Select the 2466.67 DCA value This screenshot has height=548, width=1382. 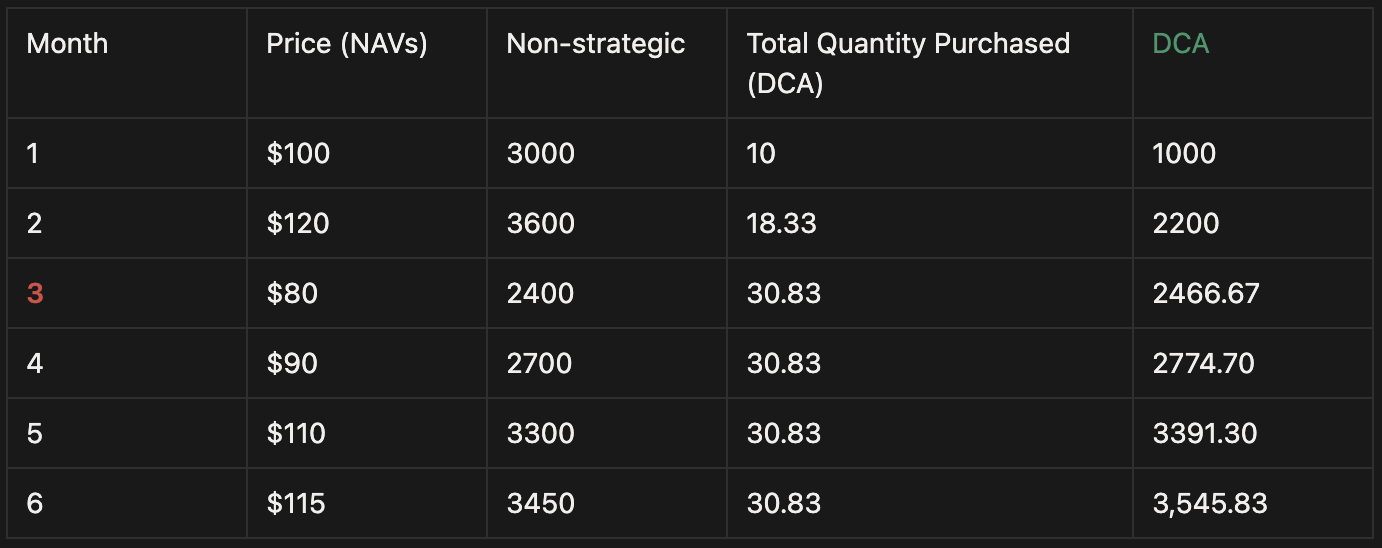coord(1206,293)
